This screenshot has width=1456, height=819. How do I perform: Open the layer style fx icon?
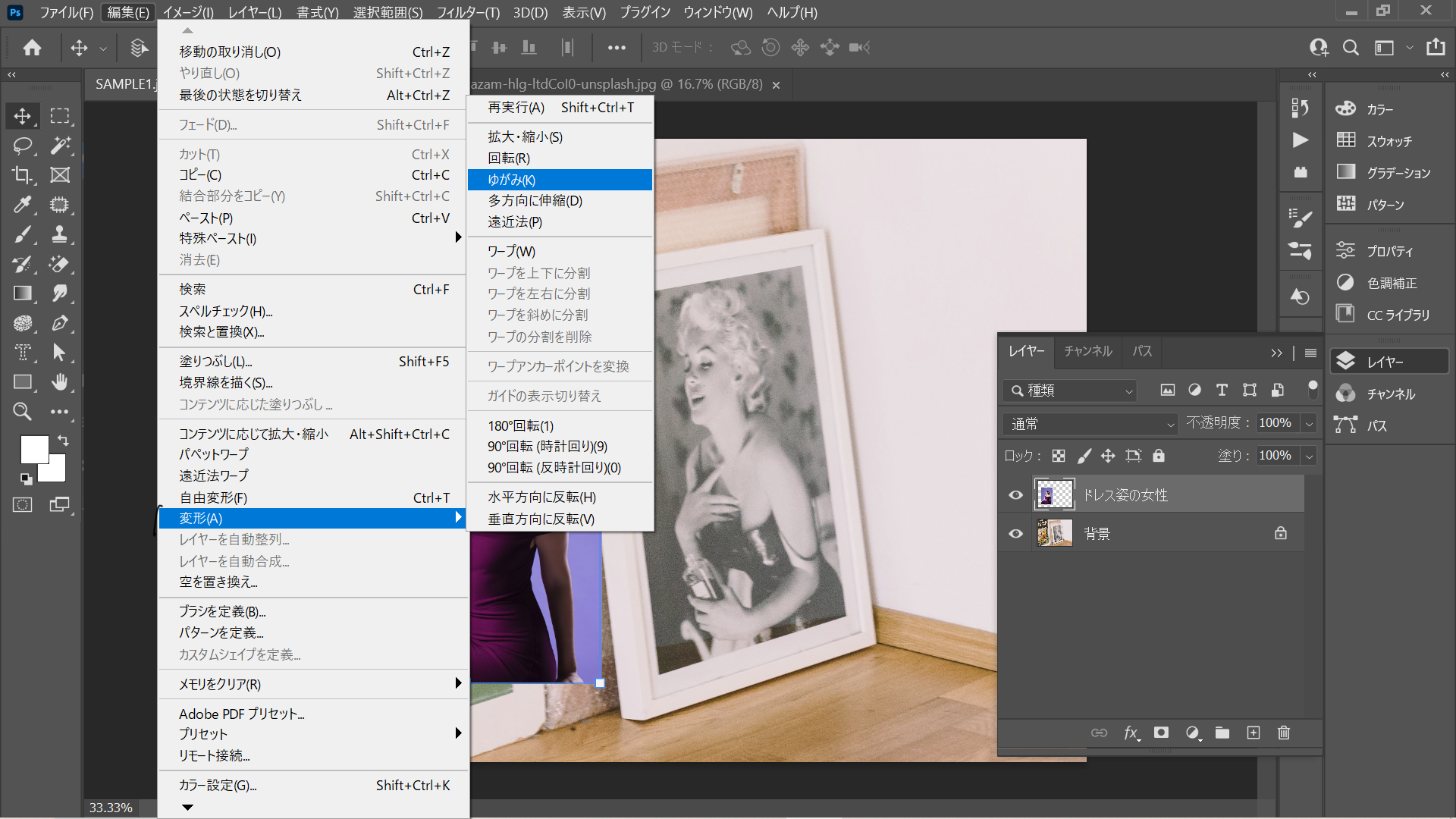tap(1131, 733)
